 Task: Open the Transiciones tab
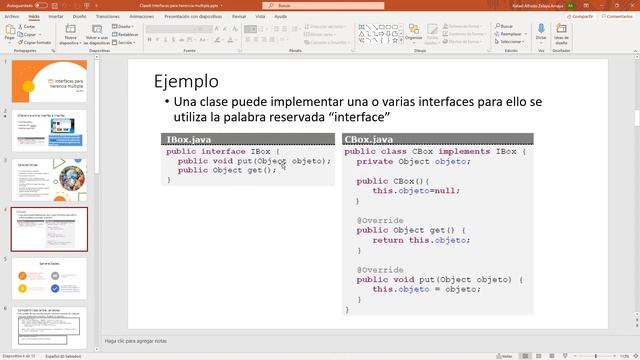point(108,16)
